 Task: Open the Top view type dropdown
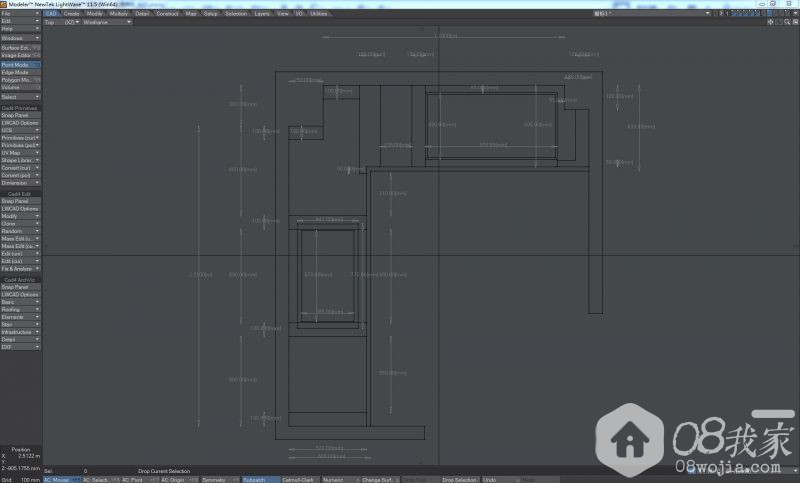coord(52,22)
